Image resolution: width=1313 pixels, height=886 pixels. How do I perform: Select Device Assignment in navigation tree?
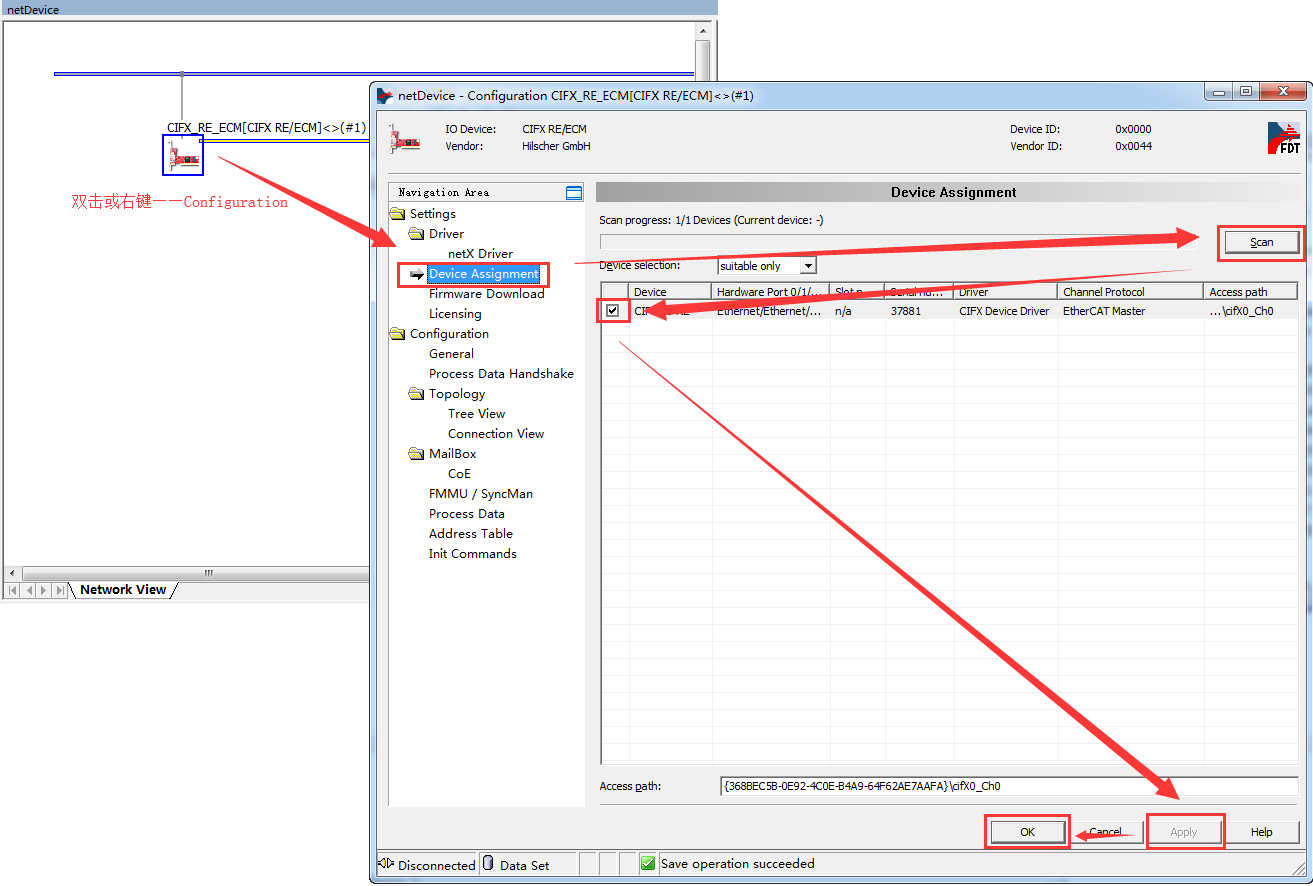click(484, 273)
